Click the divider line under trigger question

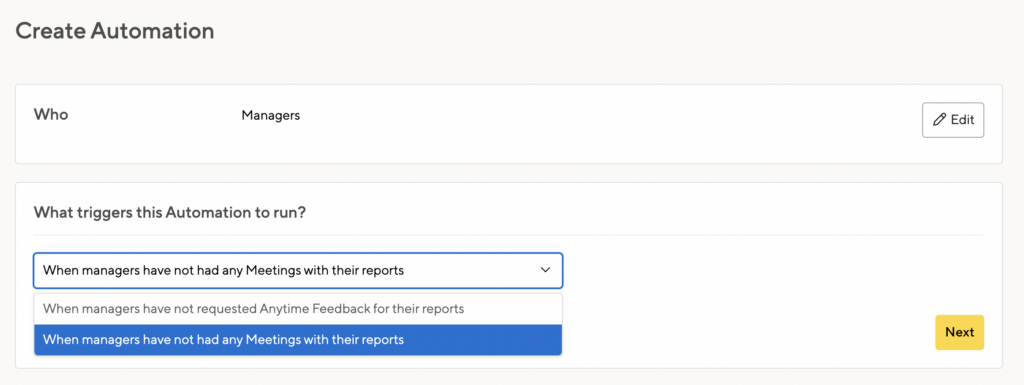click(x=509, y=234)
